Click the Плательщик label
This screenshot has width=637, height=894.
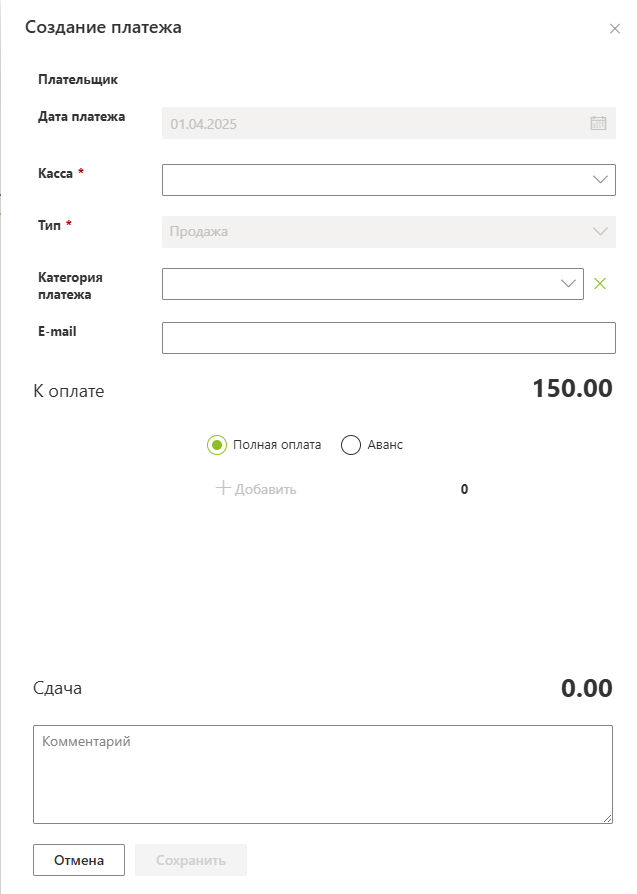(78, 79)
